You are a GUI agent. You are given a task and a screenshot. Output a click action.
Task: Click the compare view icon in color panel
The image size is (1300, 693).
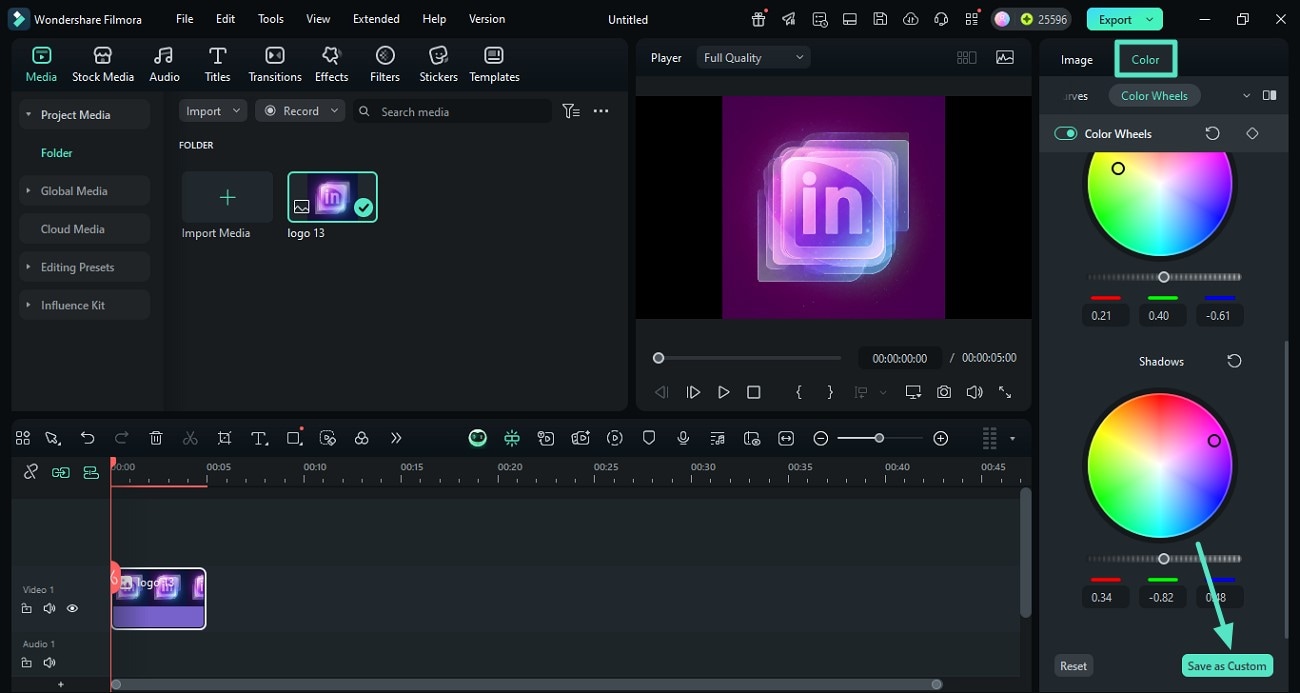tap(1269, 96)
